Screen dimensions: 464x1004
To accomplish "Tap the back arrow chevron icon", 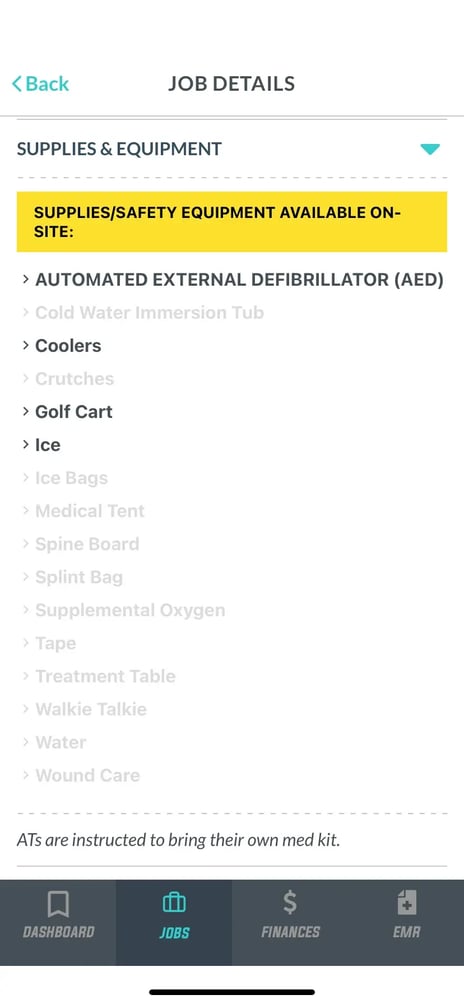I will point(17,83).
